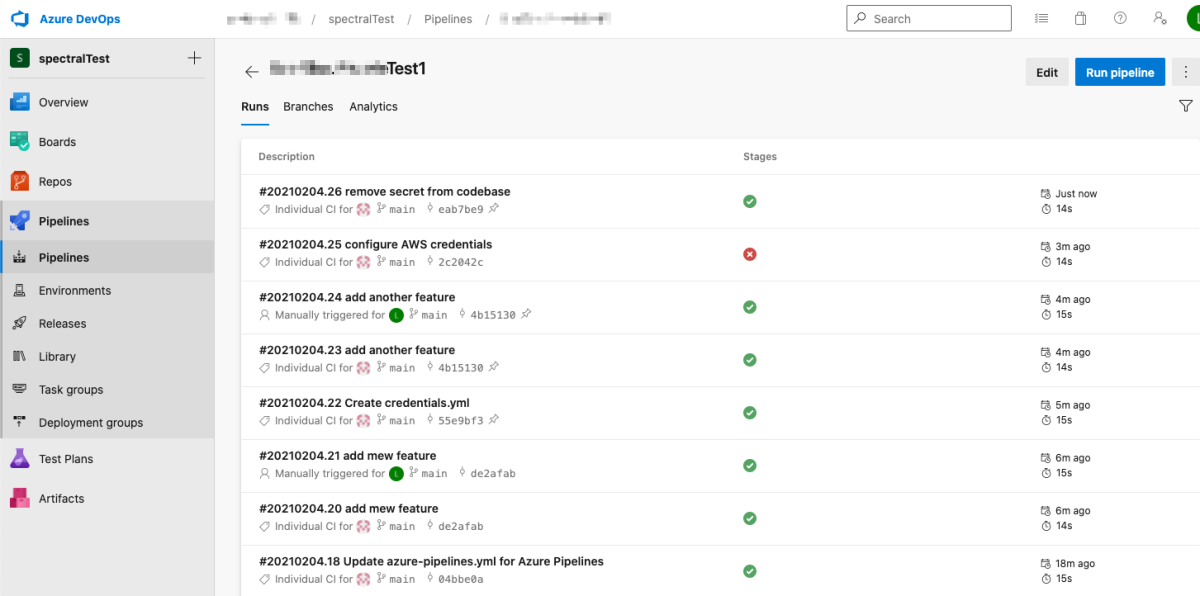Open the more actions vertical ellipsis menu
This screenshot has height=596, width=1200.
point(1186,72)
